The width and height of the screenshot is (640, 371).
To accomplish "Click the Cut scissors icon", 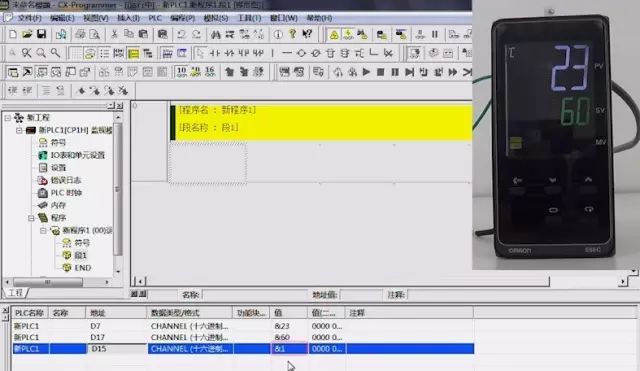I will click(x=114, y=34).
